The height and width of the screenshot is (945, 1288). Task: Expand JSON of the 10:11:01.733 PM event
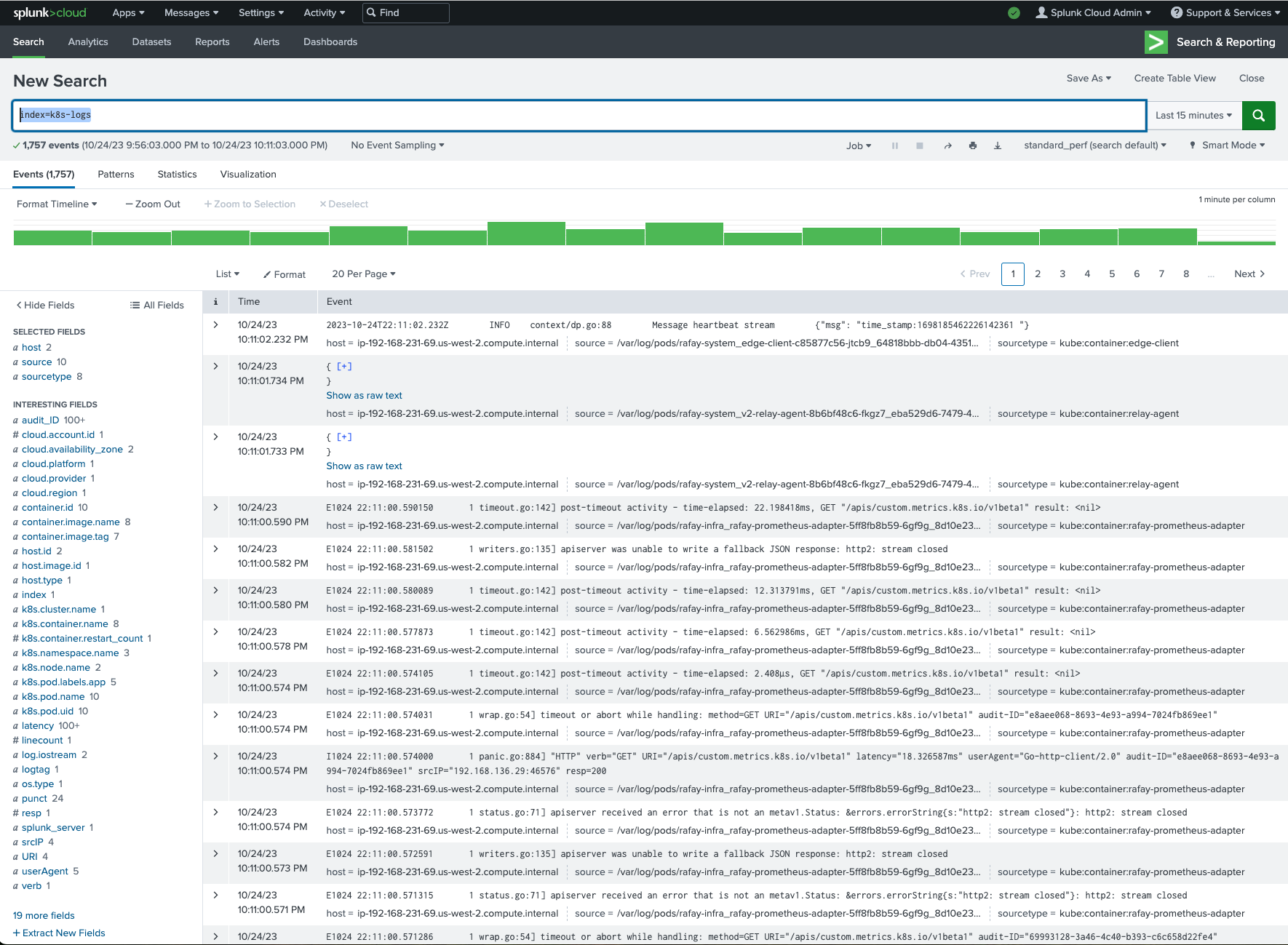pos(344,436)
